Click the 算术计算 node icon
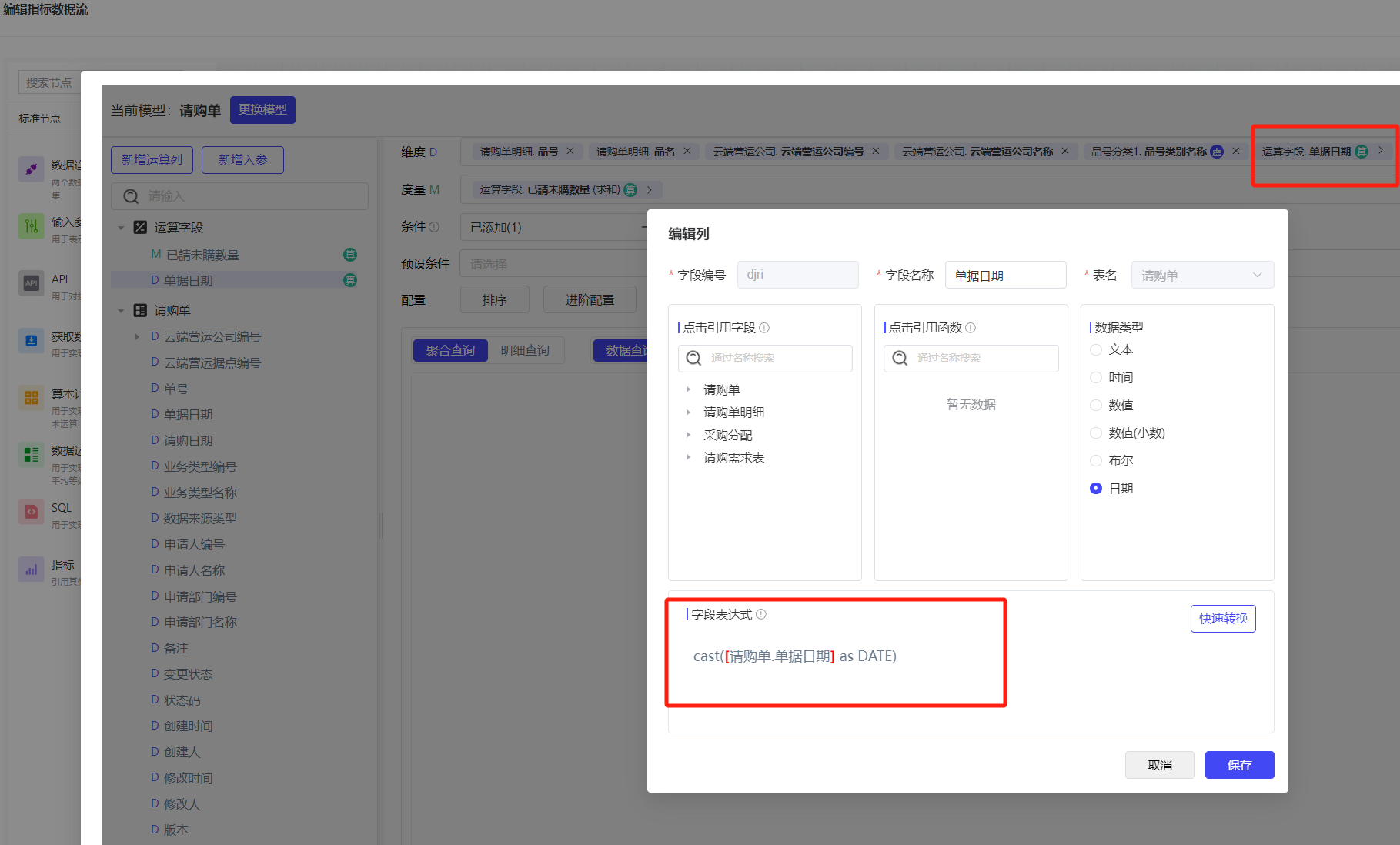1400x845 pixels. (x=32, y=398)
